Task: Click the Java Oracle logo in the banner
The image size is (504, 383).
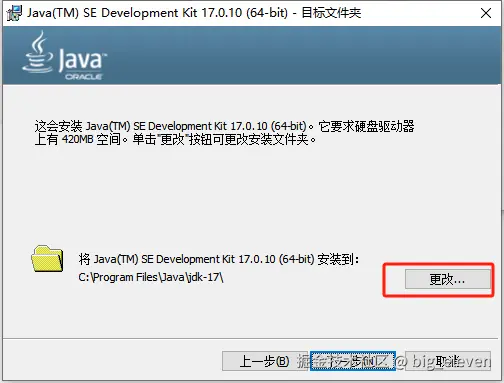Action: 65,56
